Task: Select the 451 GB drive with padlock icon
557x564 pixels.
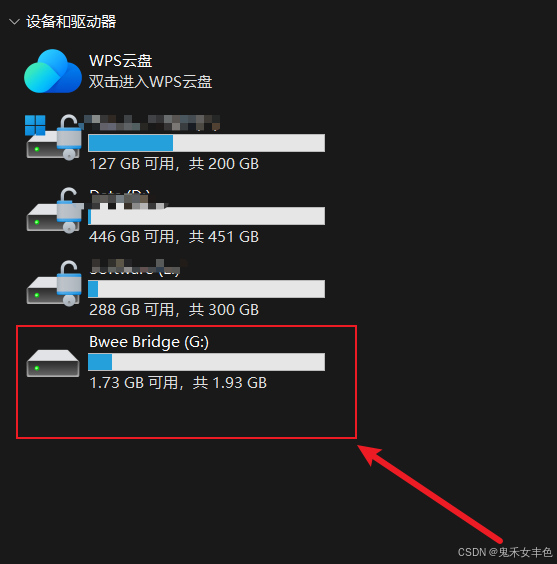Action: [54, 210]
